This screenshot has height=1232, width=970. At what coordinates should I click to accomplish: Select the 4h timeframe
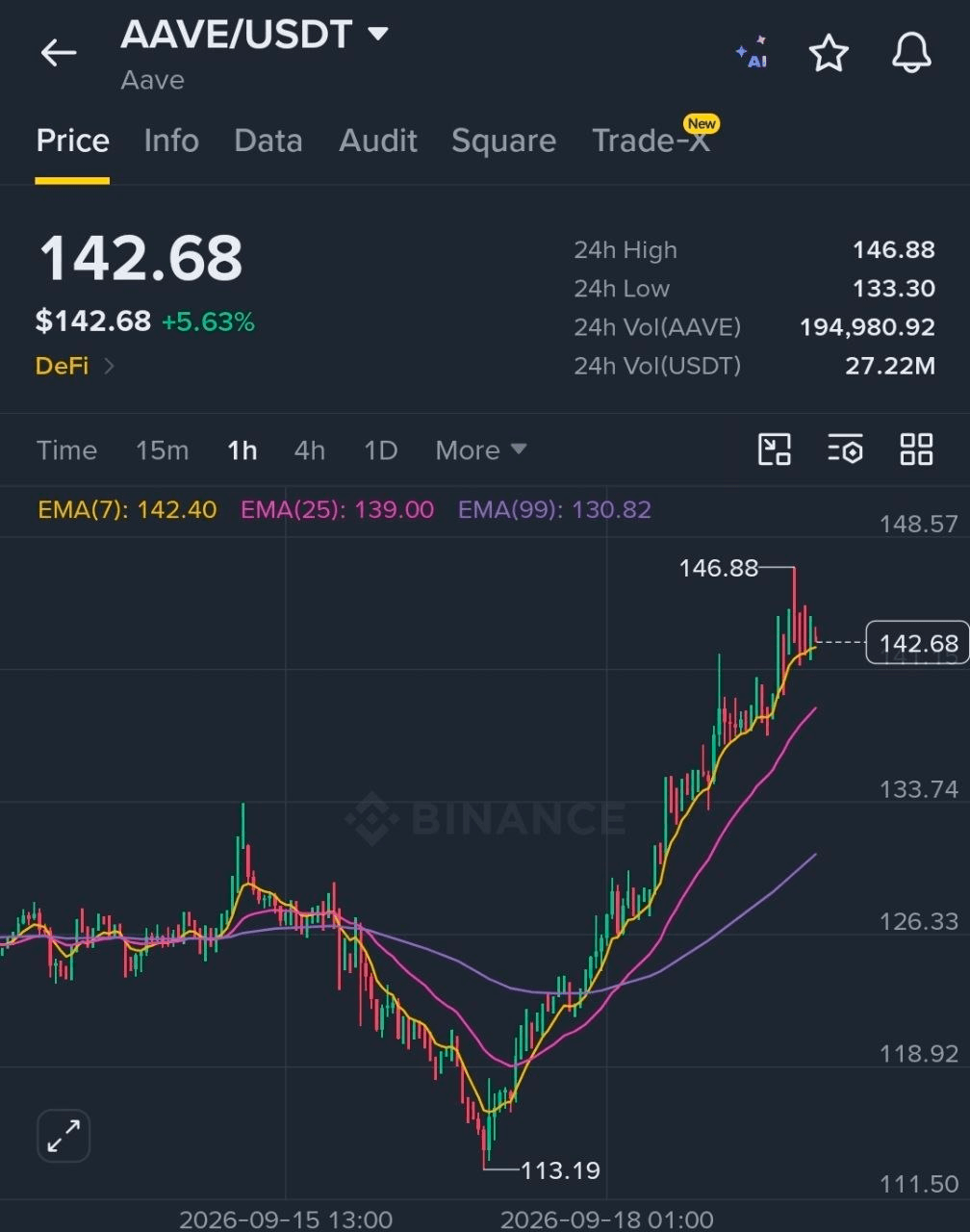[310, 450]
